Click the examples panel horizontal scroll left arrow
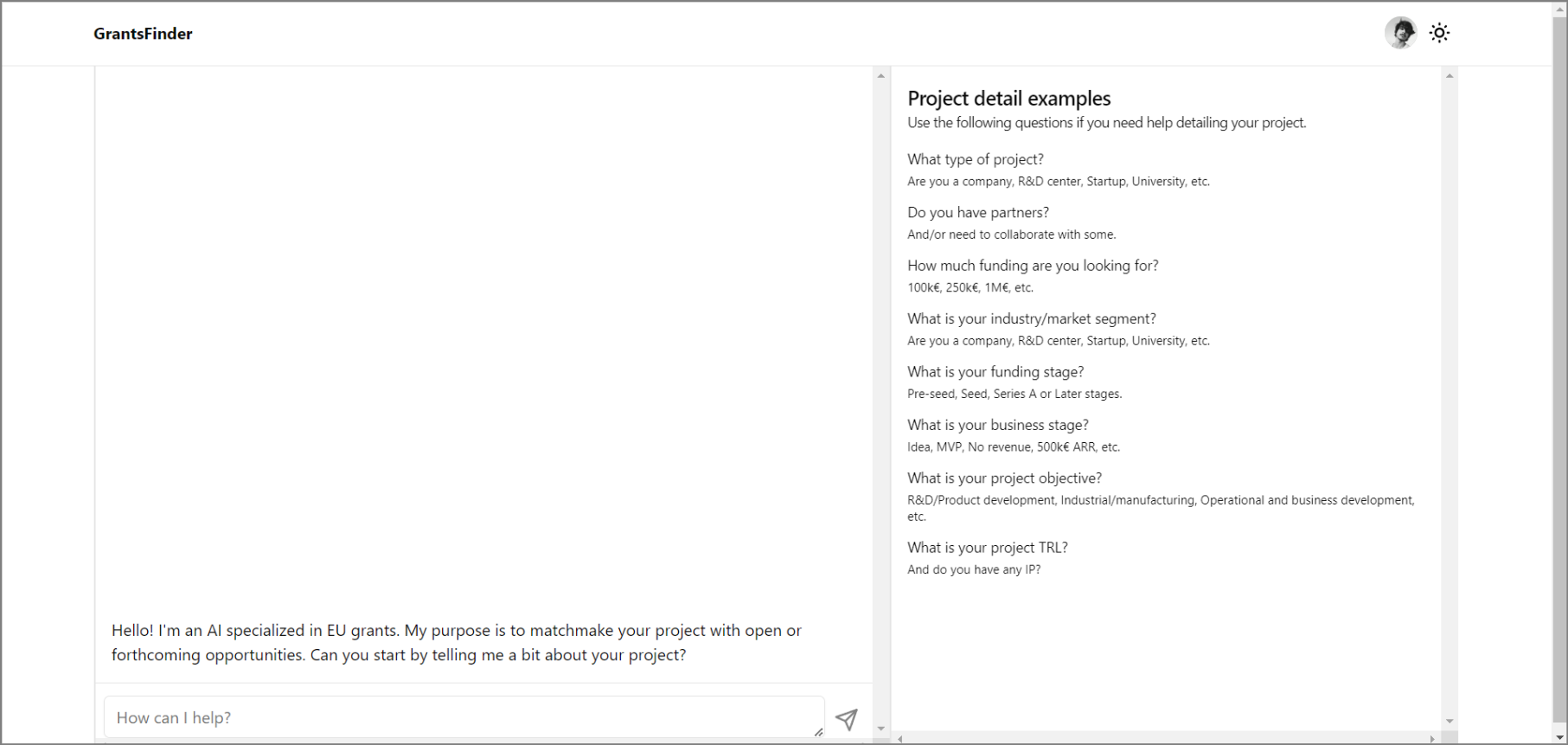The width and height of the screenshot is (1568, 745). tap(900, 739)
